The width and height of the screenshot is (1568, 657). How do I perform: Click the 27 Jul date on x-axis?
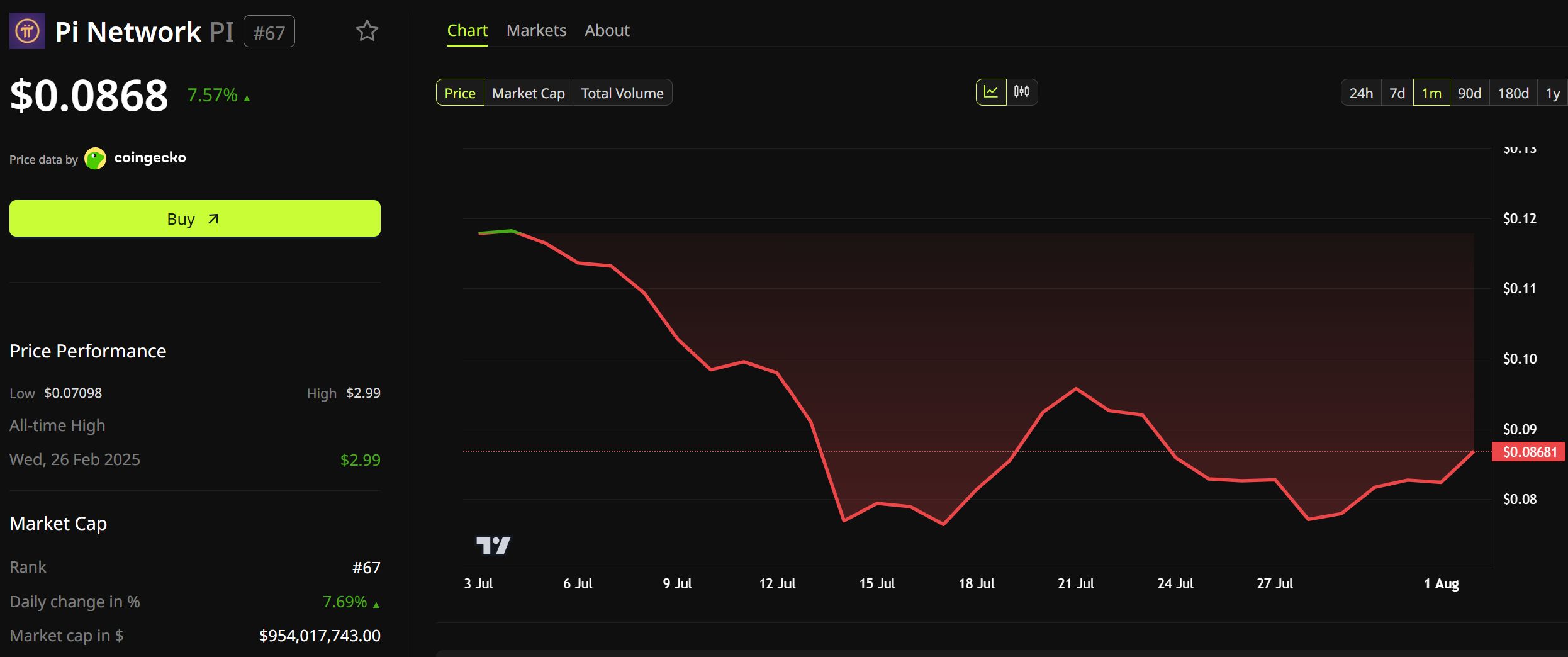[x=1275, y=583]
